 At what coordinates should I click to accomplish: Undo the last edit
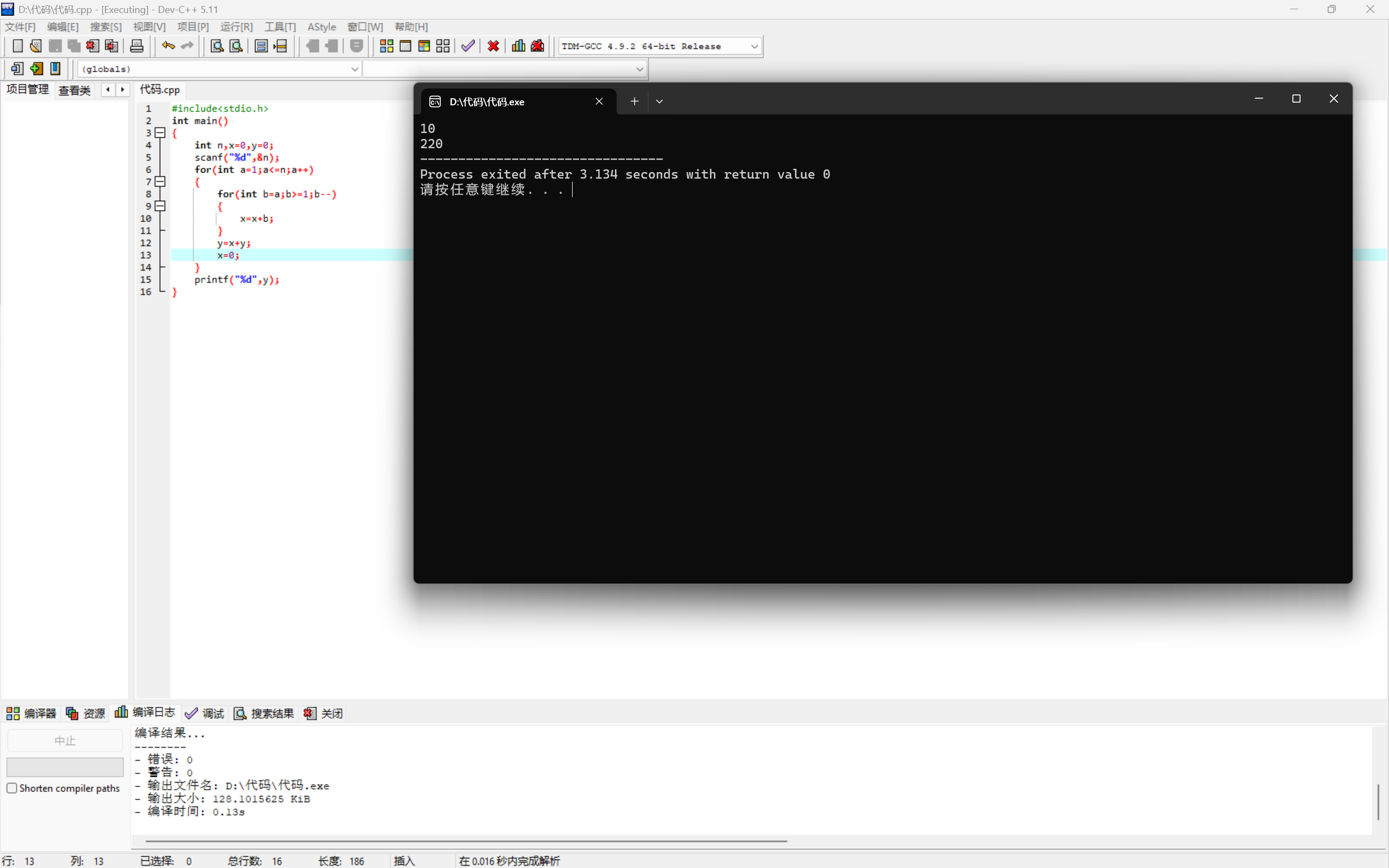167,46
